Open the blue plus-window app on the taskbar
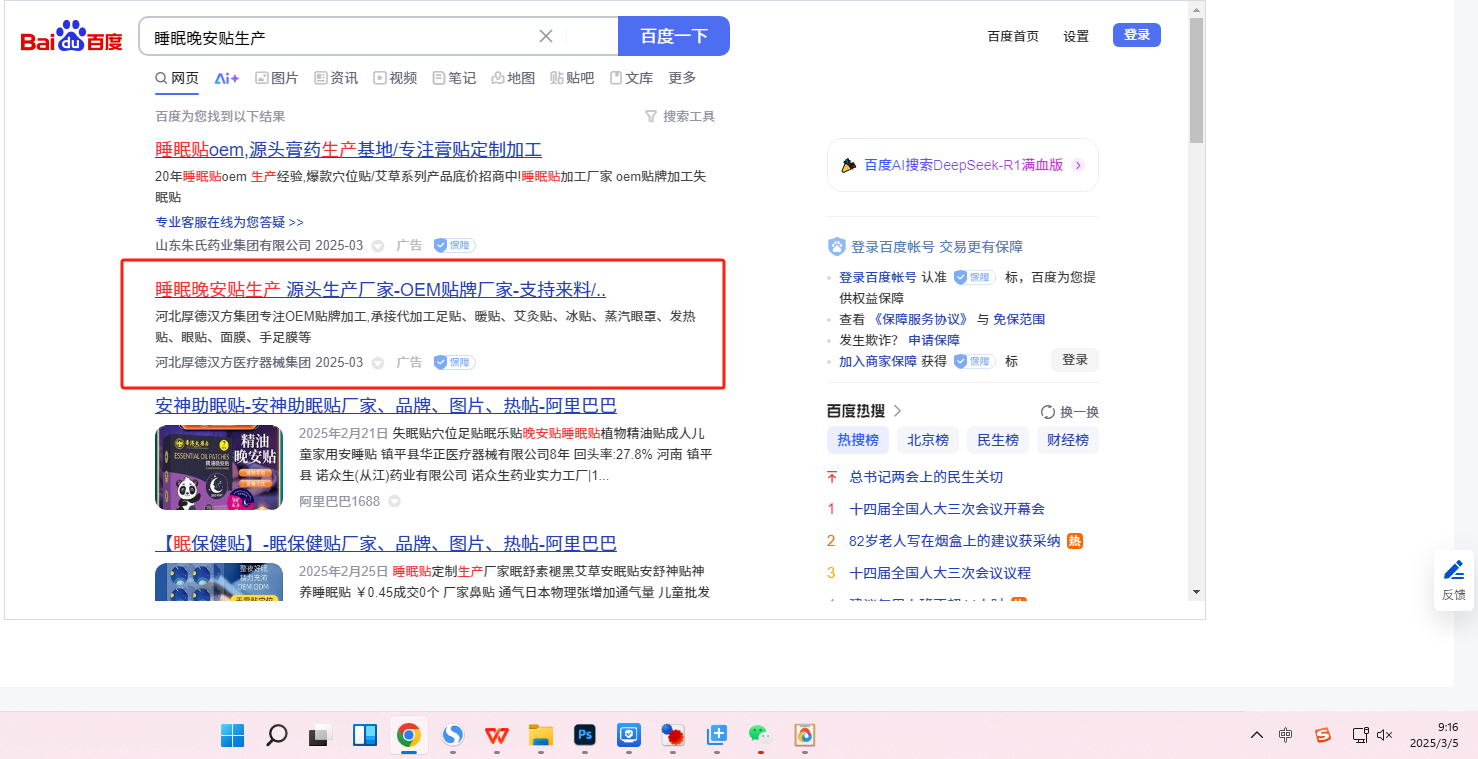 pos(717,736)
